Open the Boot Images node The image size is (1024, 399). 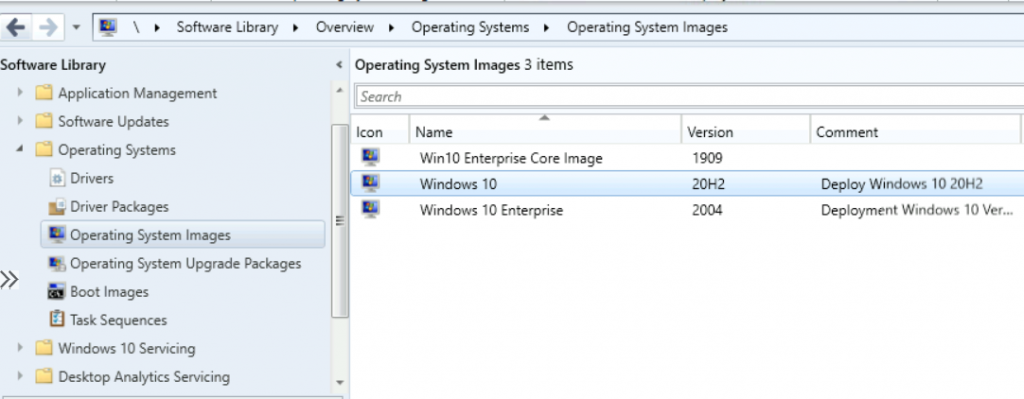[x=109, y=292]
